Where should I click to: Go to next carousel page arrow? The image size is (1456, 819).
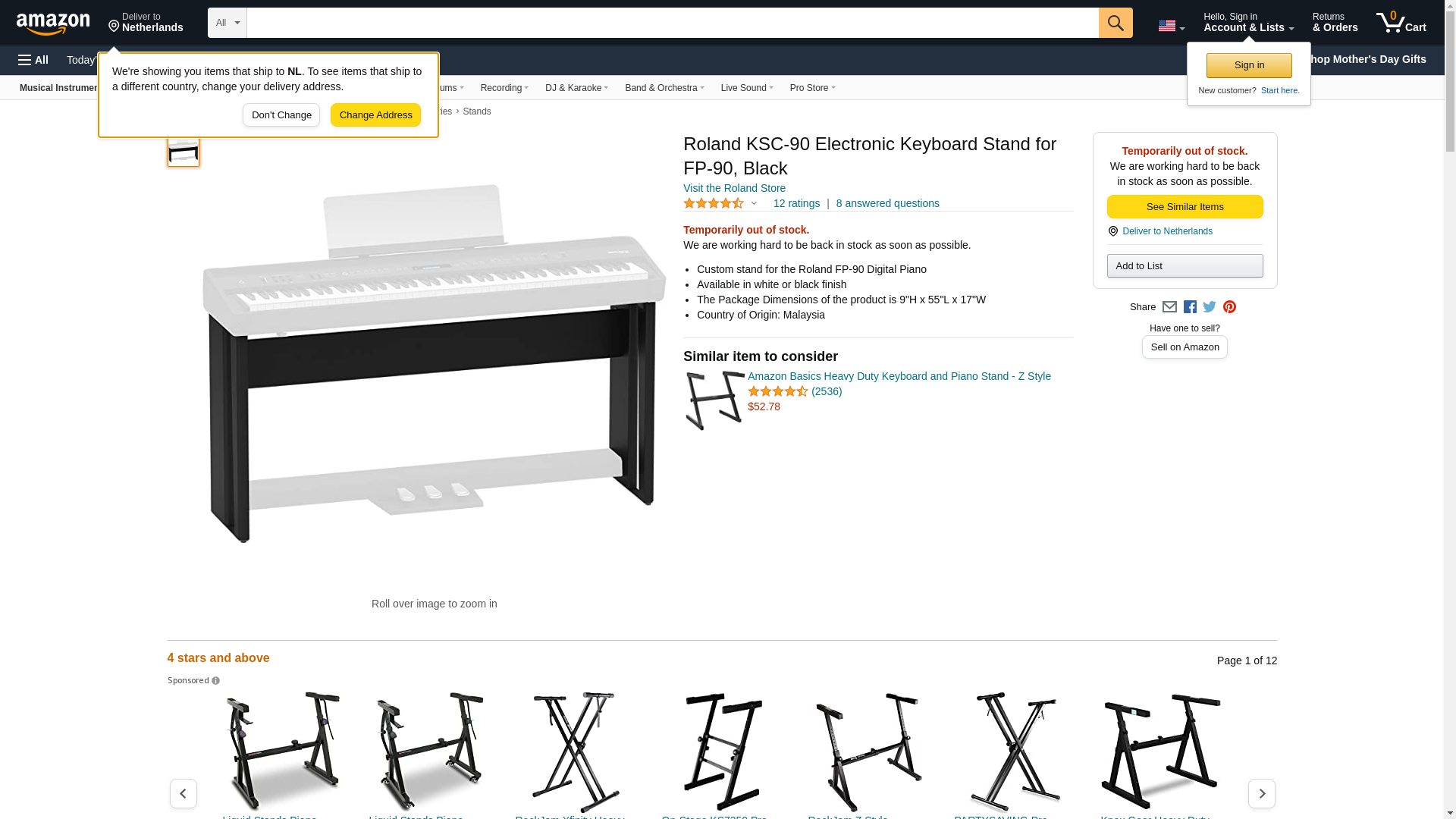[1261, 793]
